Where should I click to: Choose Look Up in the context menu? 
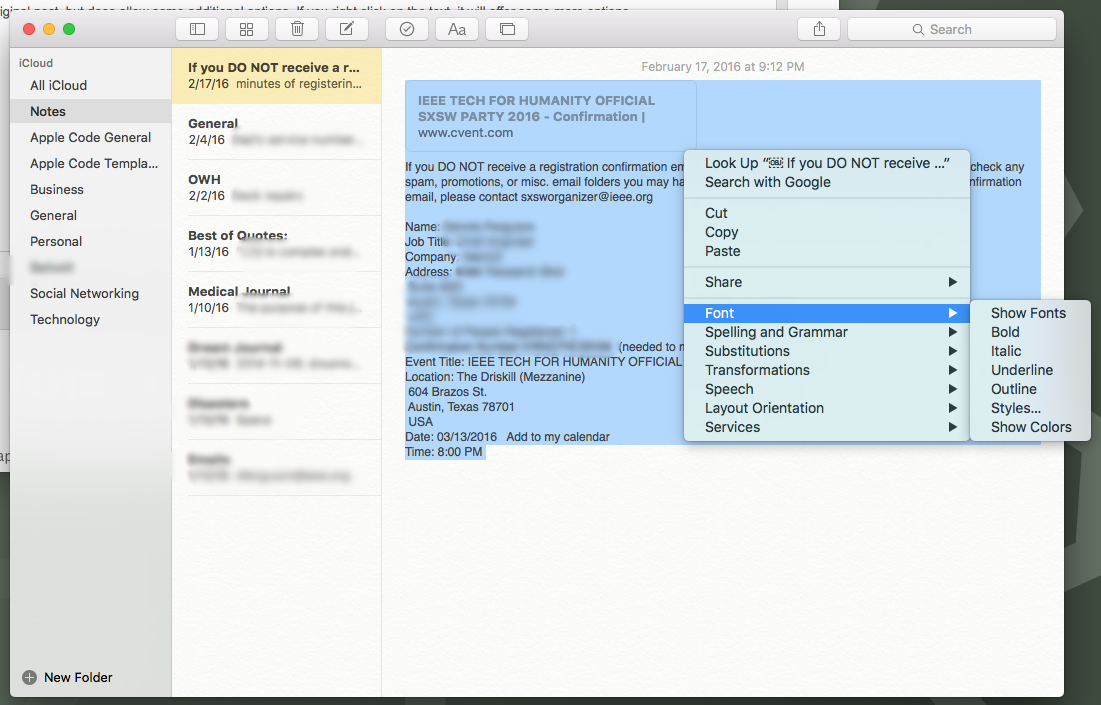coord(826,163)
